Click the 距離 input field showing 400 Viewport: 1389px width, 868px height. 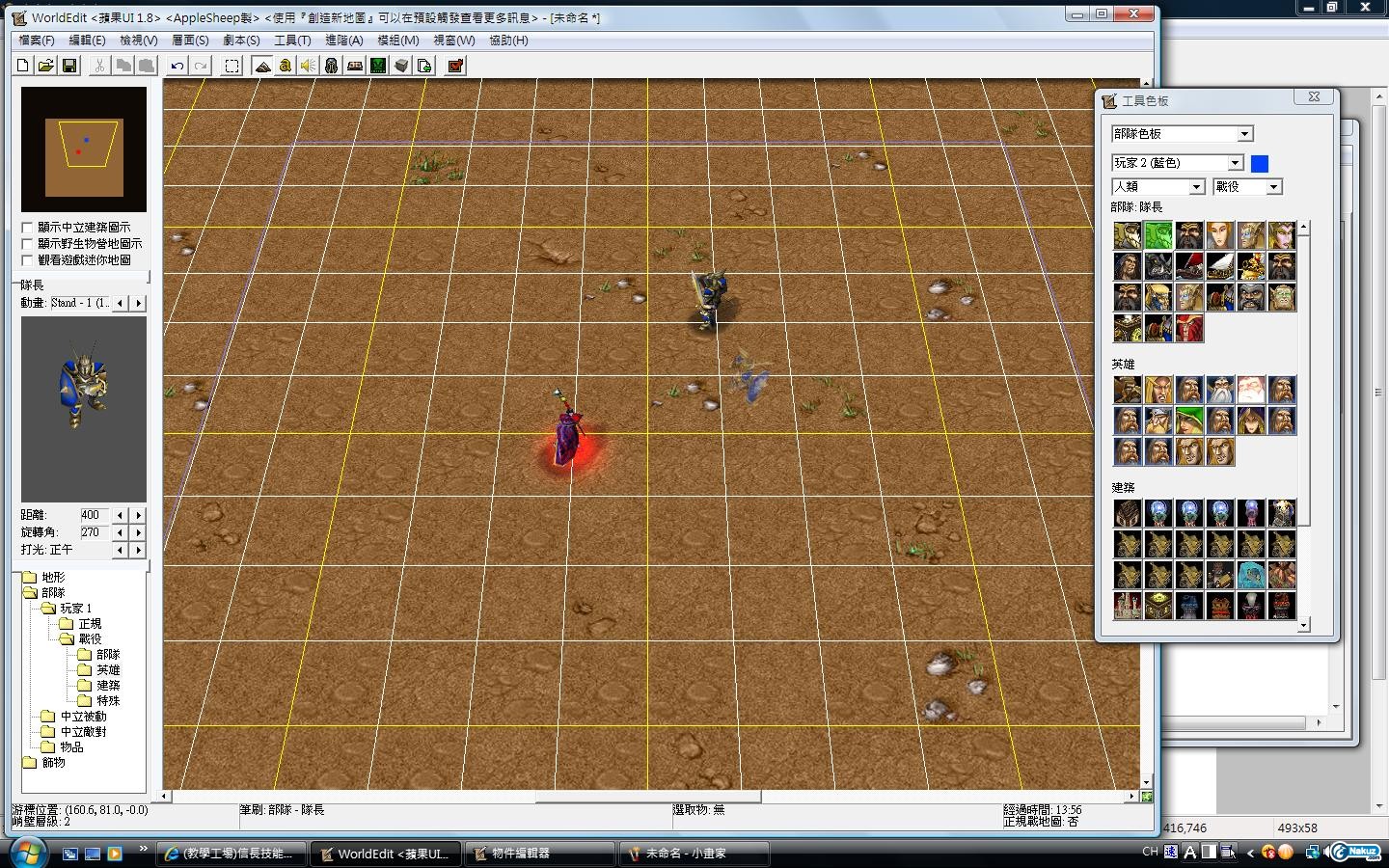tap(95, 515)
